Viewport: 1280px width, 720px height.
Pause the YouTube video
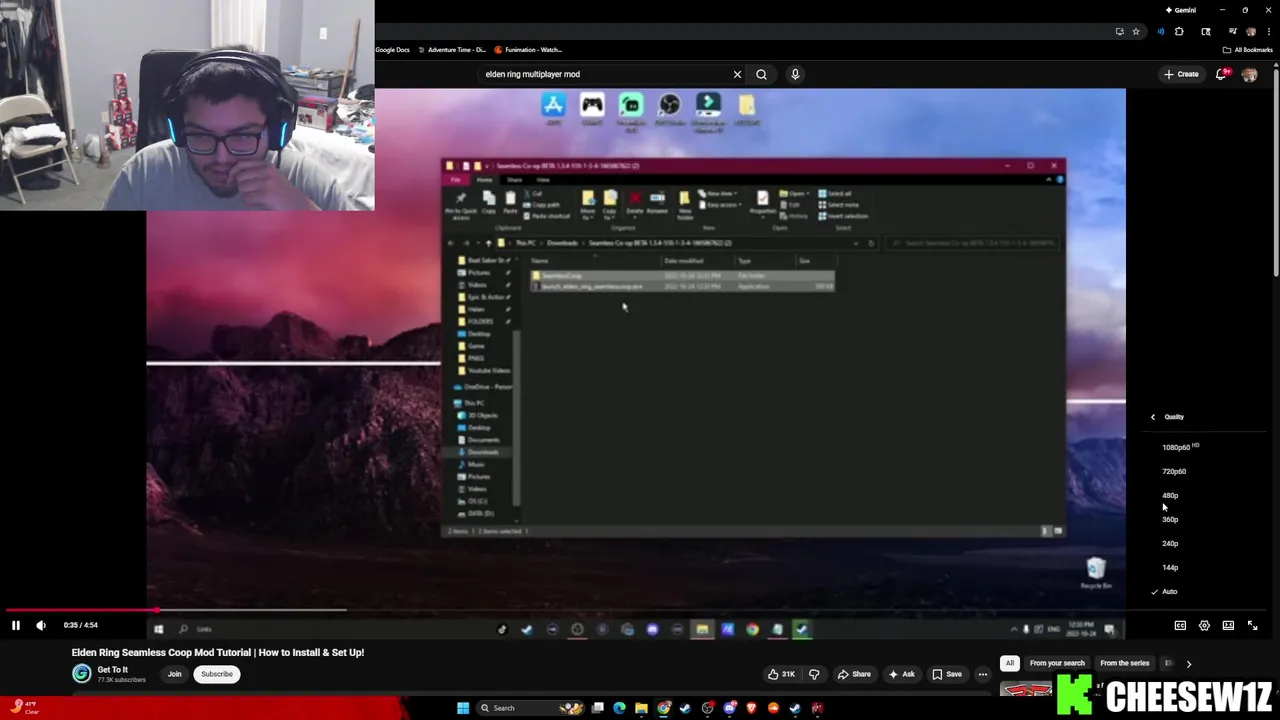coord(16,625)
